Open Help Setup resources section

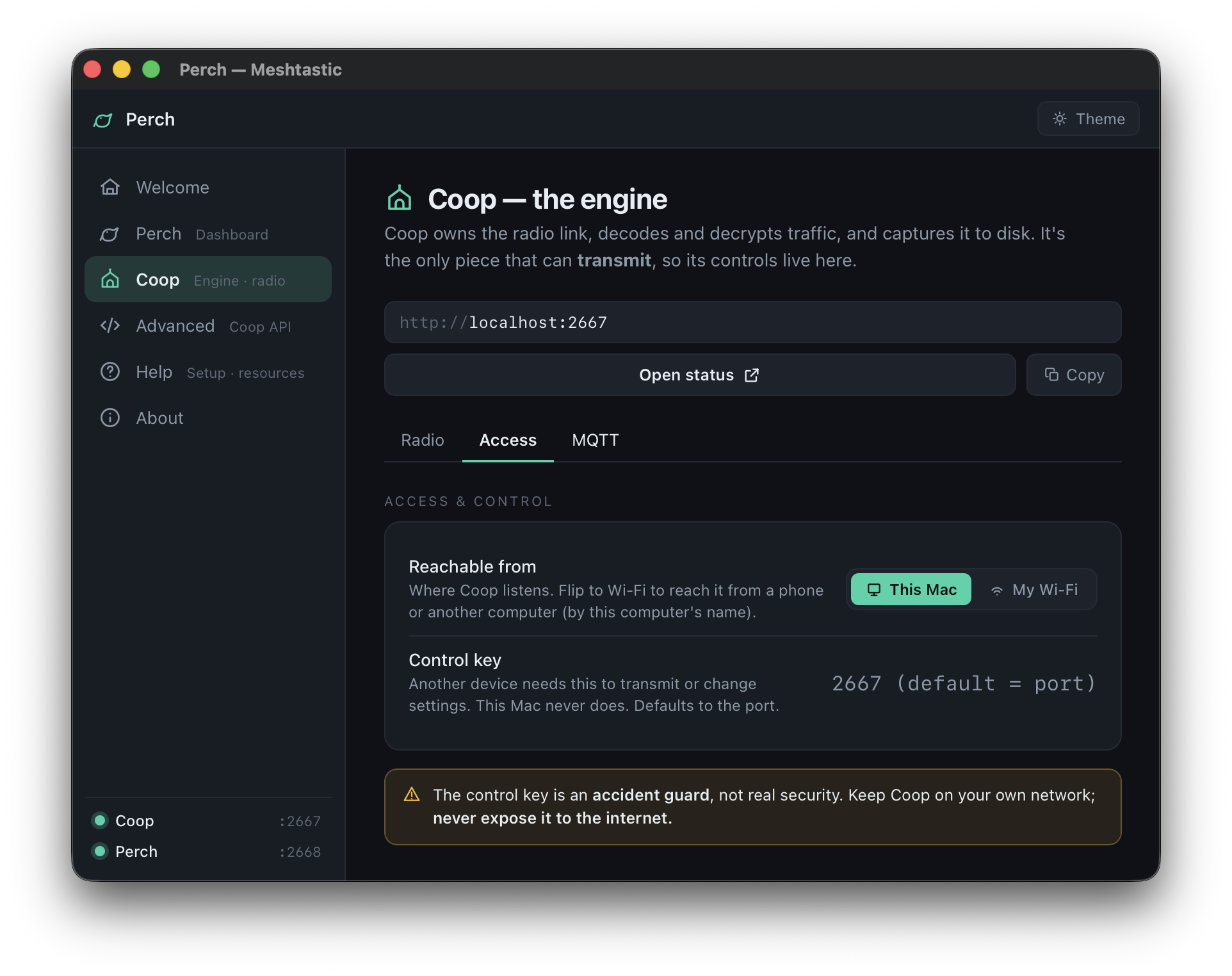(x=208, y=372)
